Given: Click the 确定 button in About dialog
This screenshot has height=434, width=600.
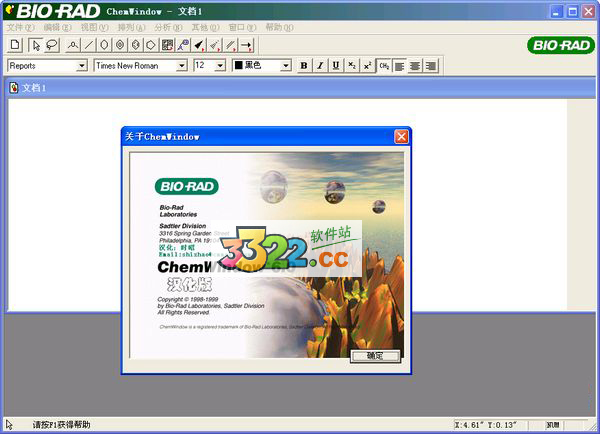Looking at the screenshot, I should (x=375, y=356).
